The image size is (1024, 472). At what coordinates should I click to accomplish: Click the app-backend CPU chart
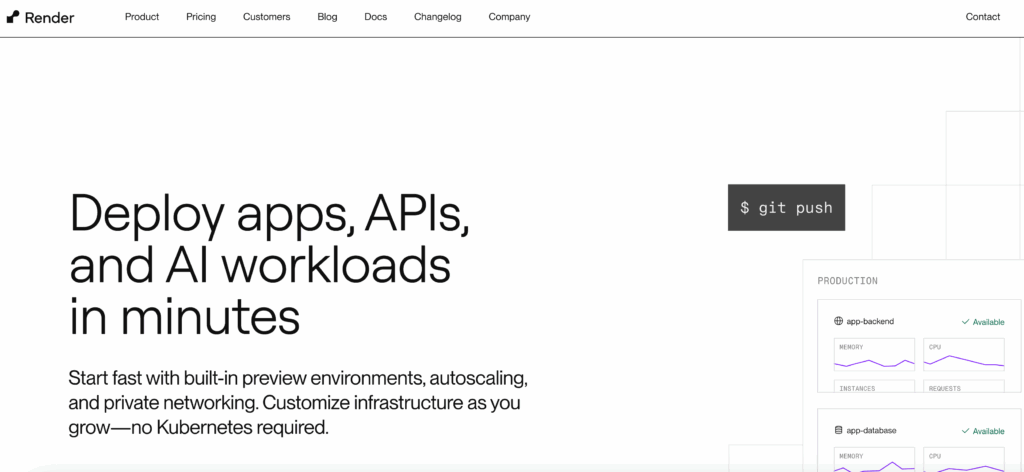click(x=963, y=357)
